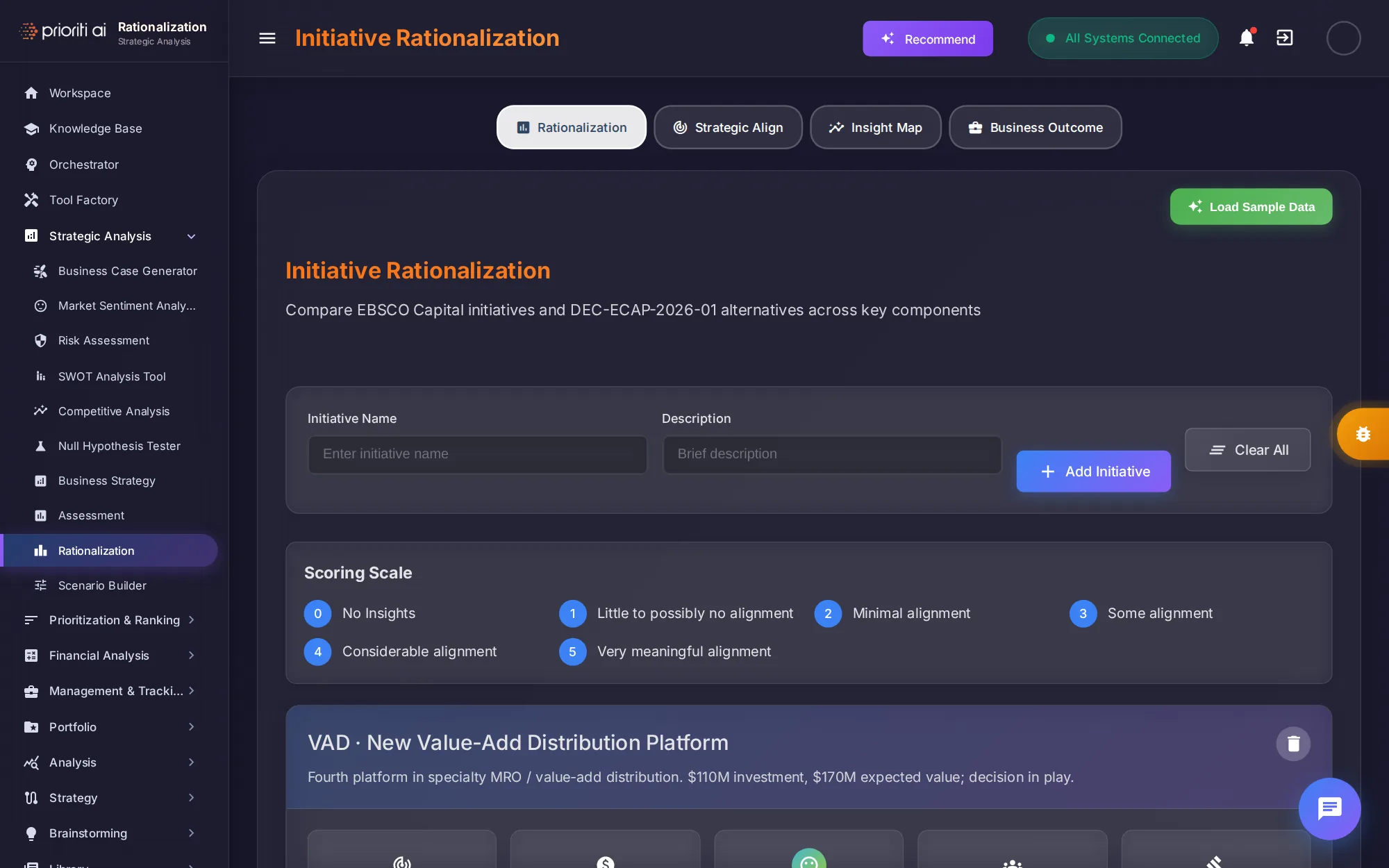This screenshot has width=1389, height=868.
Task: Open the user profile avatar circle
Action: 1343,38
